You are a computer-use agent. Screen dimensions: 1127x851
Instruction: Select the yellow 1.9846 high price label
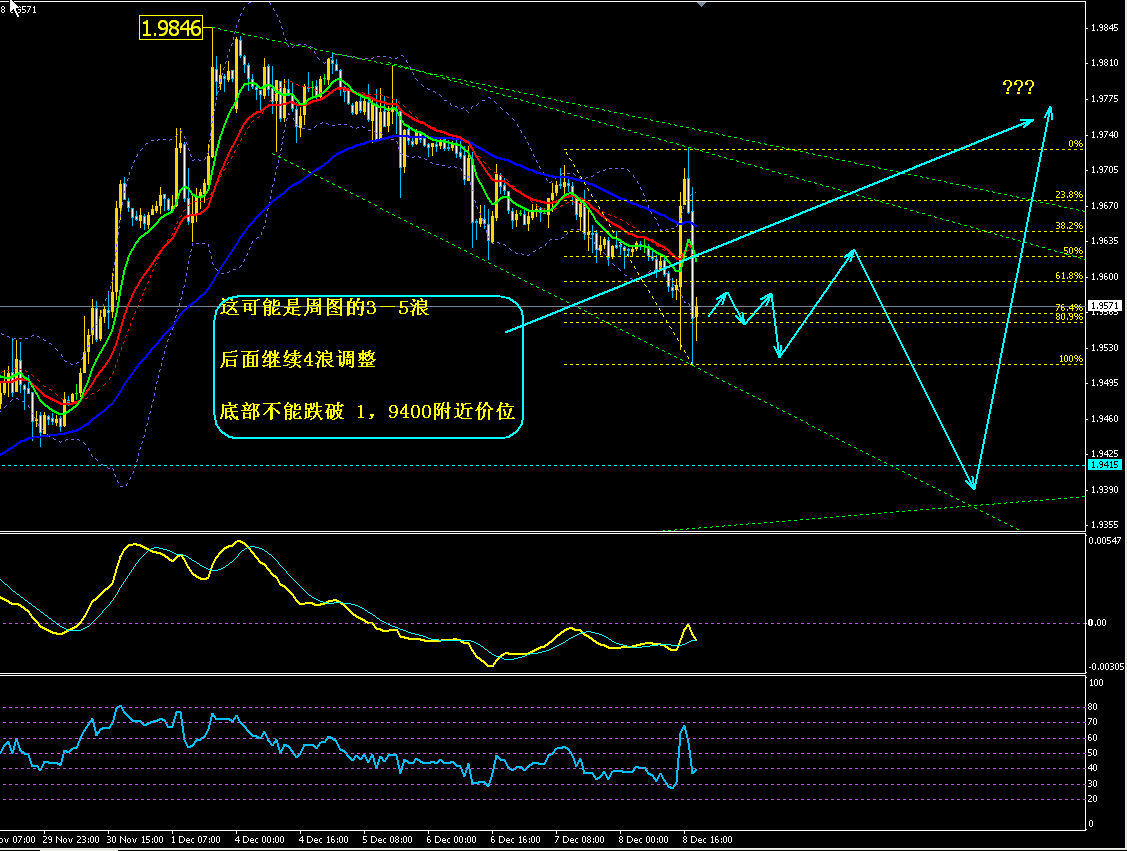pyautogui.click(x=171, y=28)
